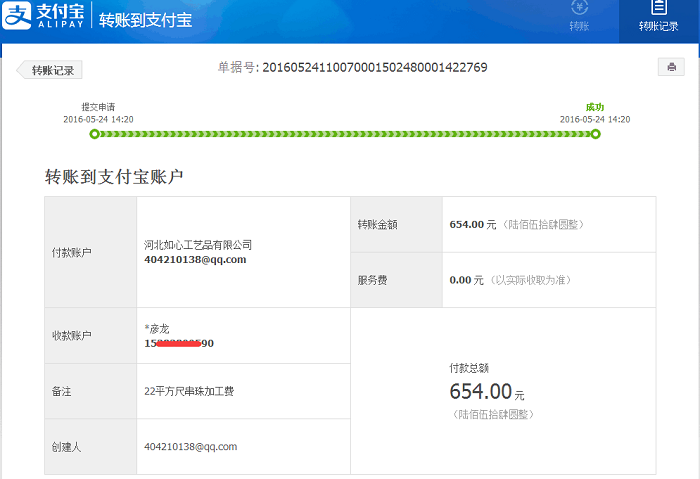Click the green 成功 status label
This screenshot has width=700, height=479.
[x=595, y=107]
